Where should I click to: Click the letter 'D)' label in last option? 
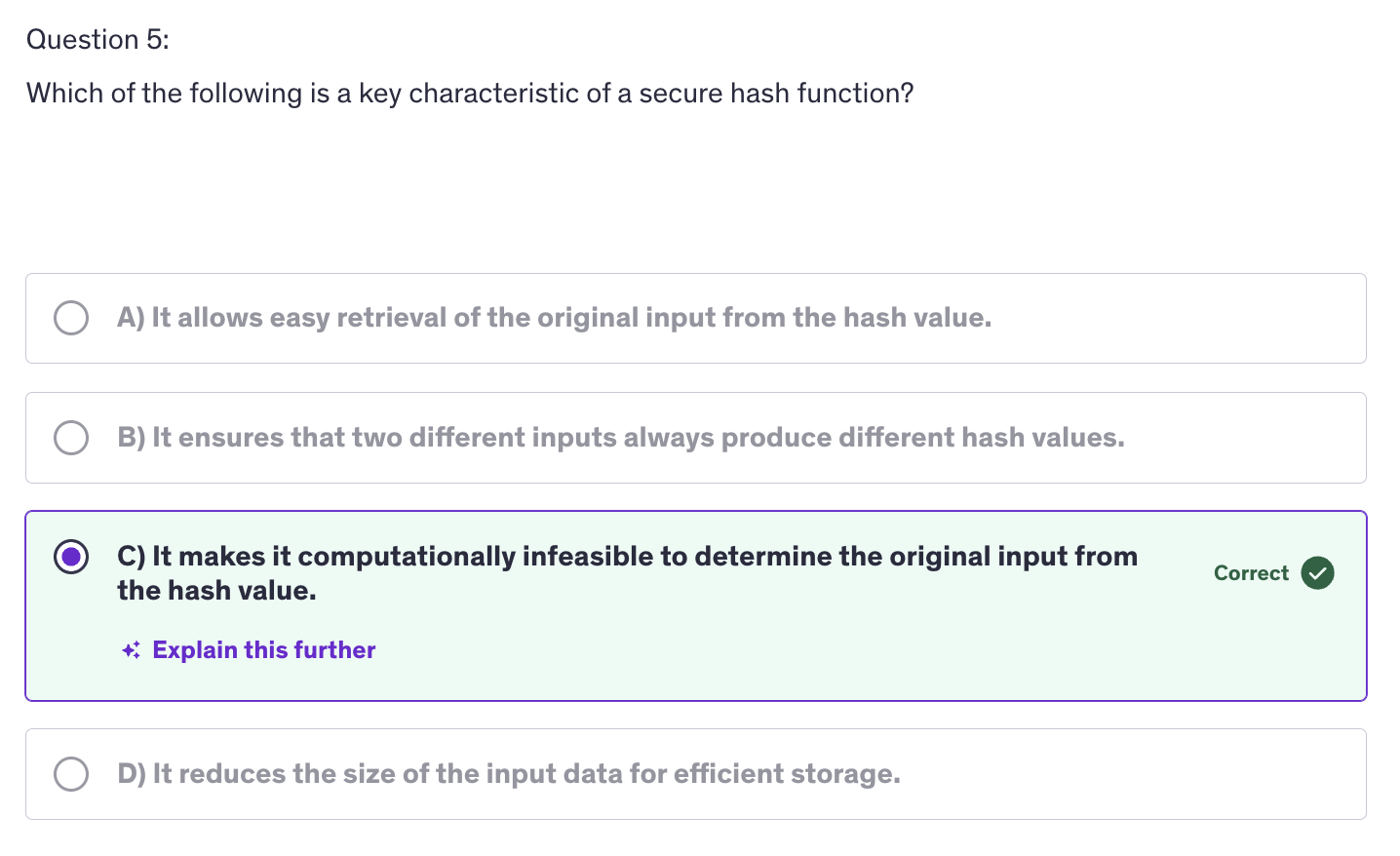click(132, 774)
